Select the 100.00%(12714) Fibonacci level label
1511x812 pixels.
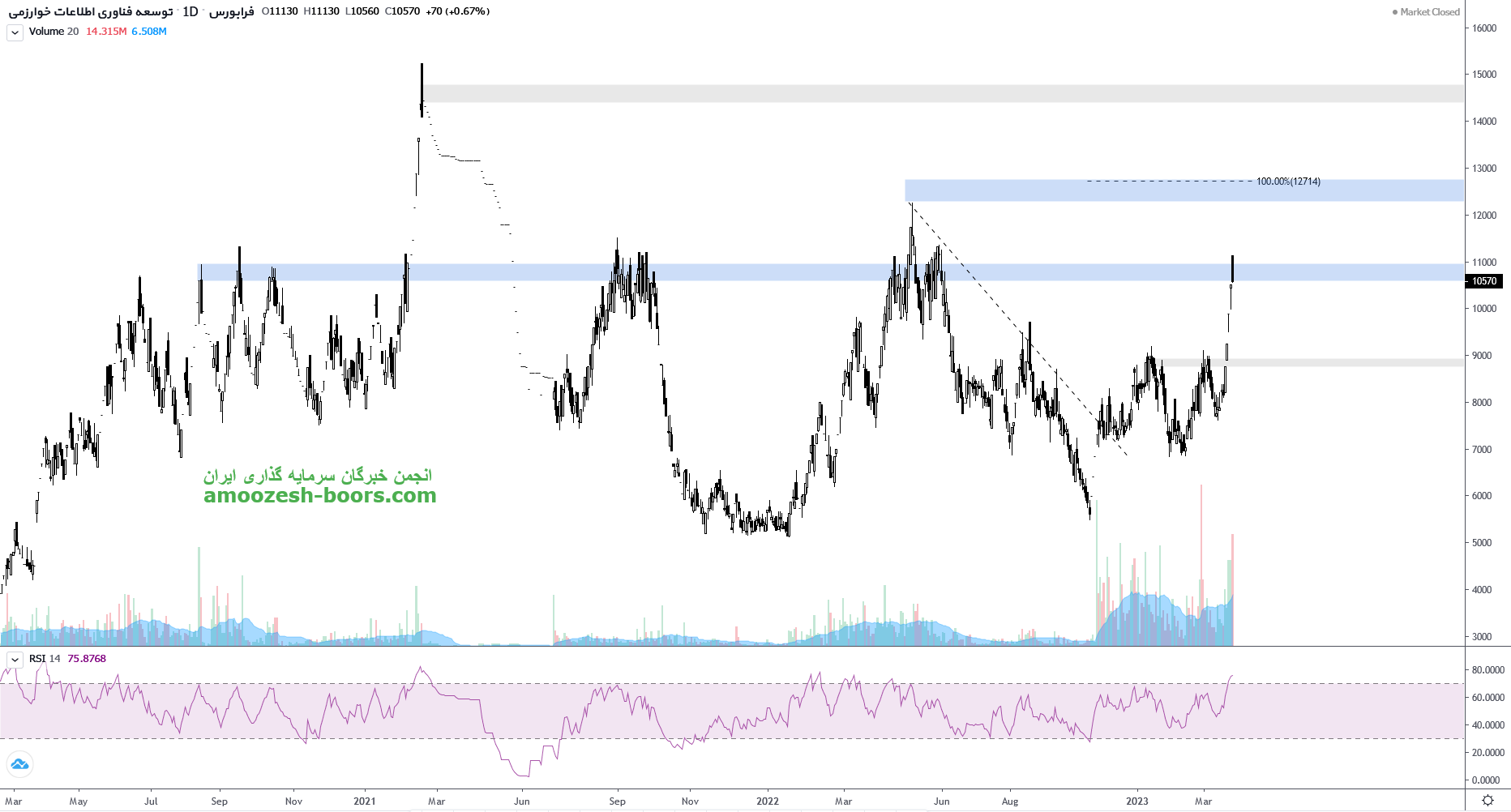point(1287,182)
